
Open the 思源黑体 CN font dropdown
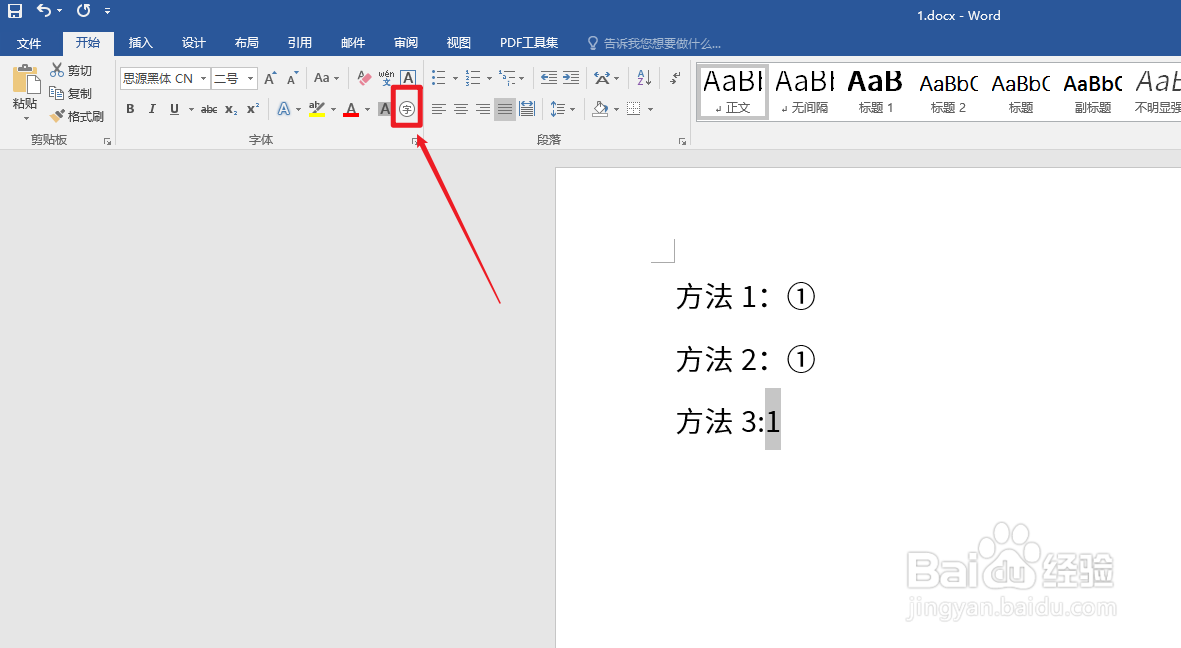(203, 78)
